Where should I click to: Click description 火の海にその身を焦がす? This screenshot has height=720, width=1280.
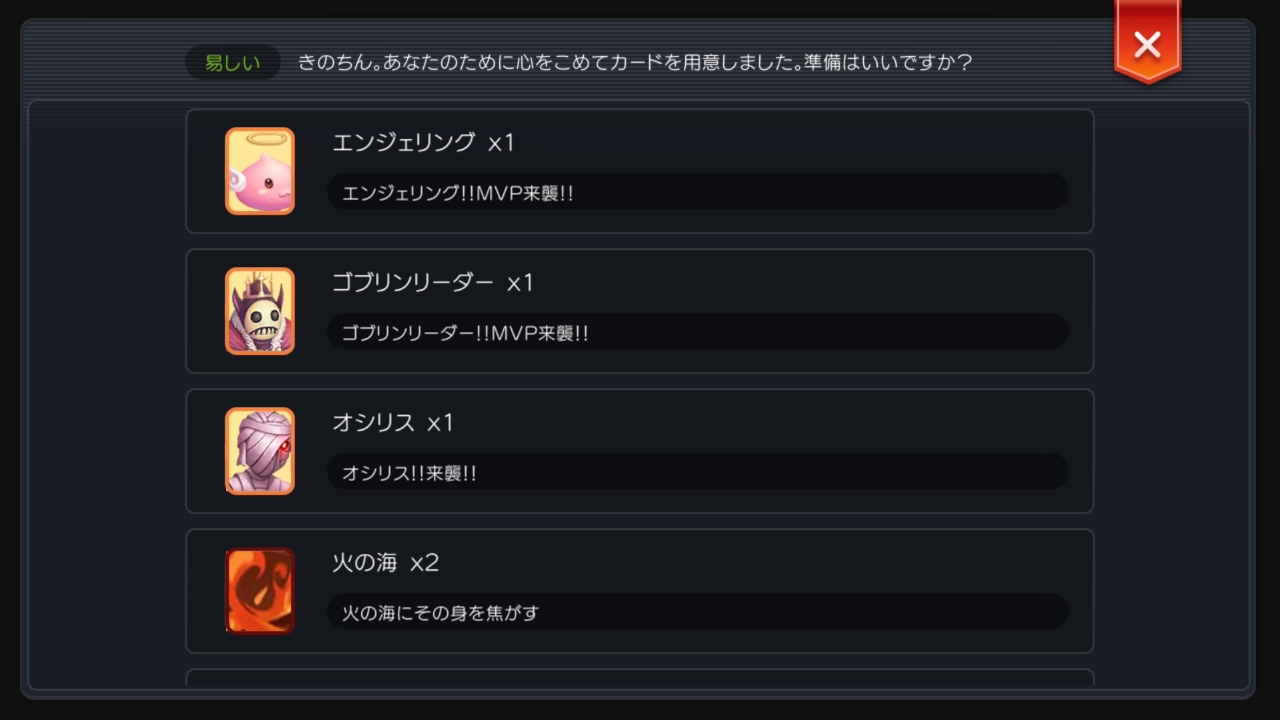[x=440, y=612]
